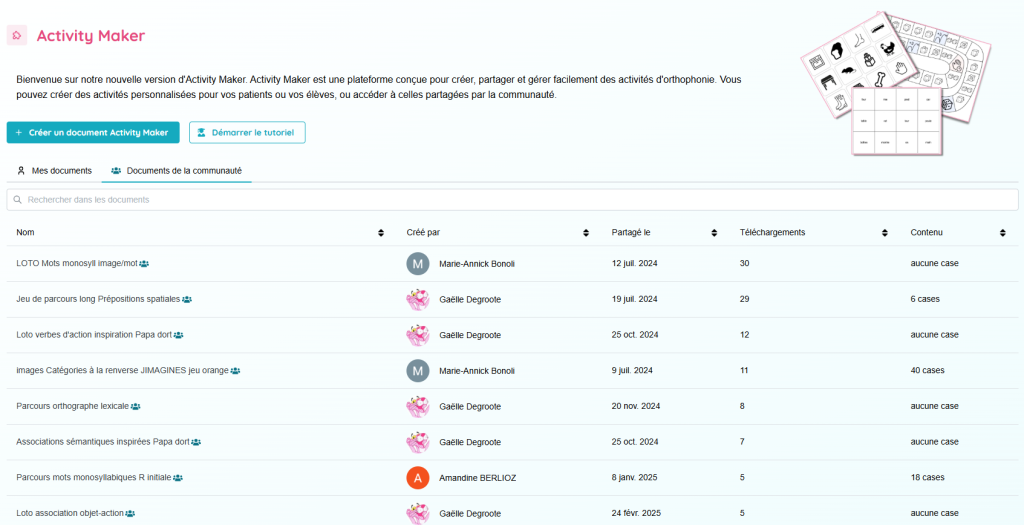This screenshot has width=1024, height=525.
Task: Click Marie-Annick Bonoli's avatar in first row
Action: tap(417, 264)
